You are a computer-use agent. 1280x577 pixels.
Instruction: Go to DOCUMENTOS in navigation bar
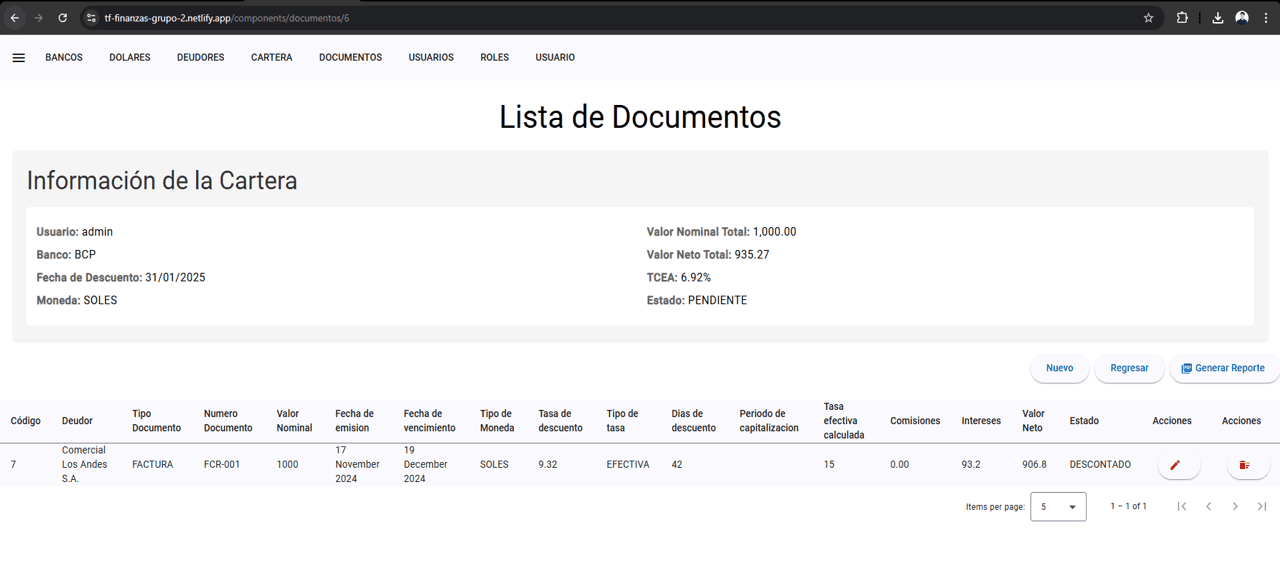point(351,58)
